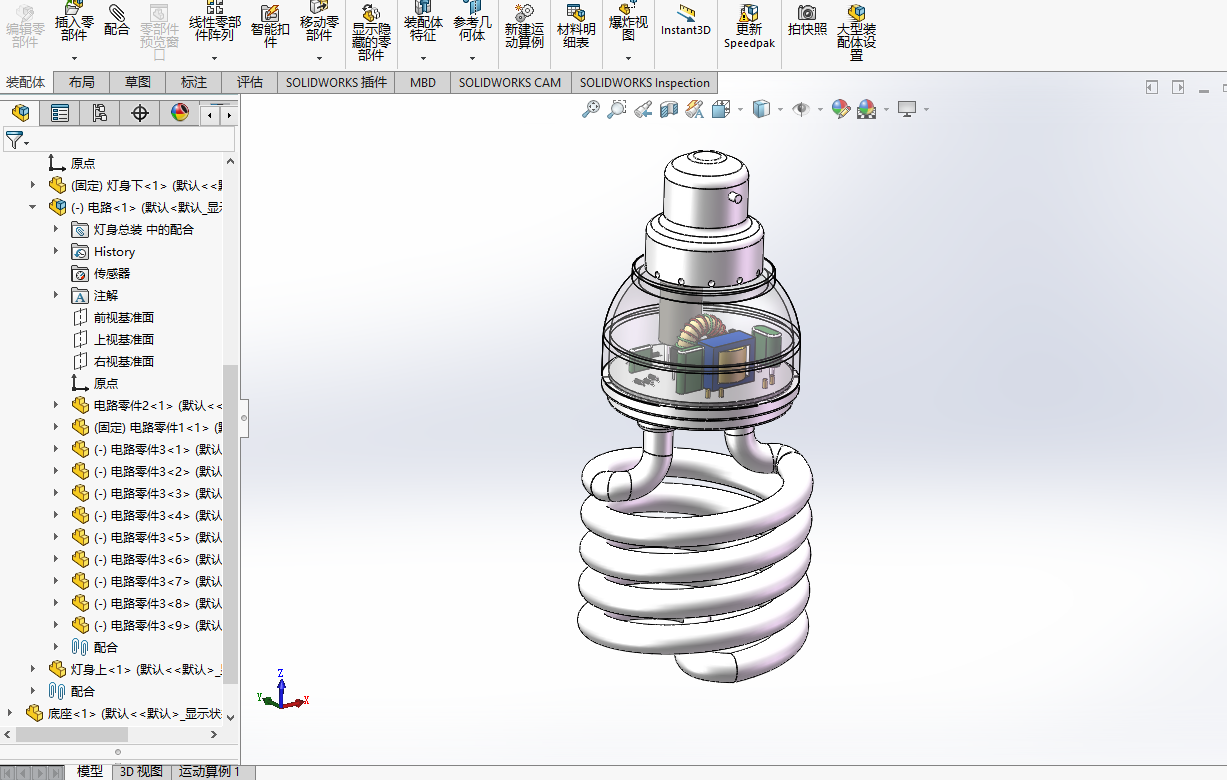Open the View Orientation cube icon
The image size is (1227, 780).
(721, 109)
